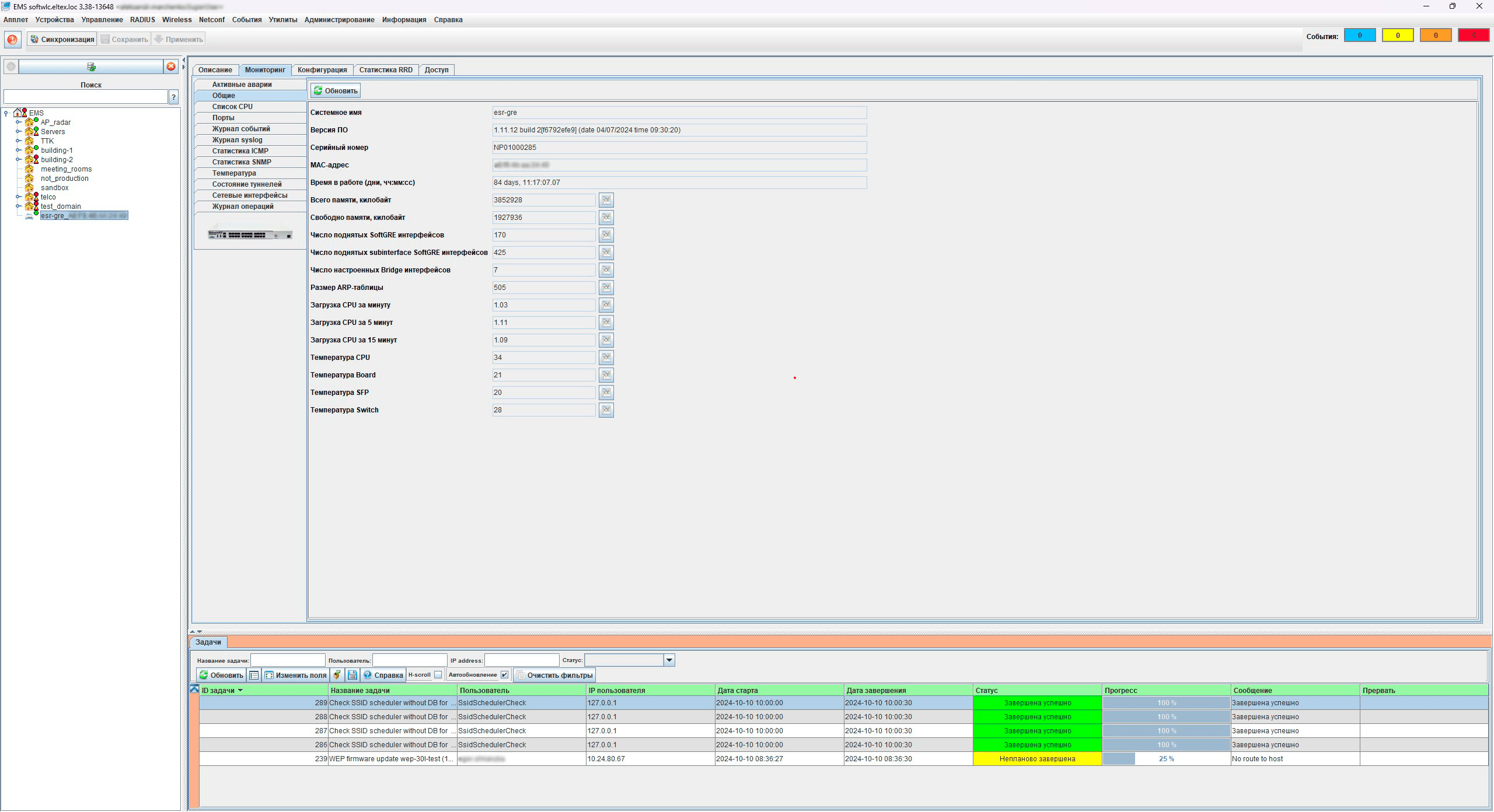The image size is (1494, 812).
Task: Click the question mark button beside search field
Action: tap(173, 97)
